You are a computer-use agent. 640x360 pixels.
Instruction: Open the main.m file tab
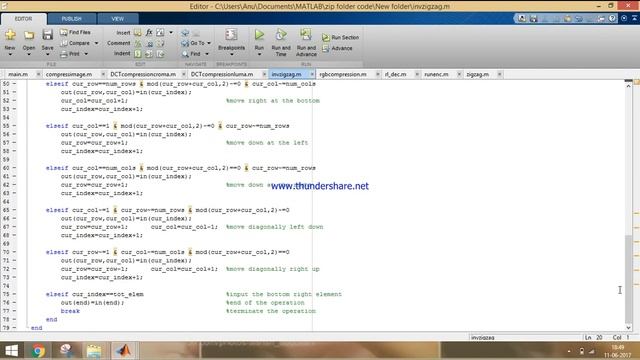[18, 74]
